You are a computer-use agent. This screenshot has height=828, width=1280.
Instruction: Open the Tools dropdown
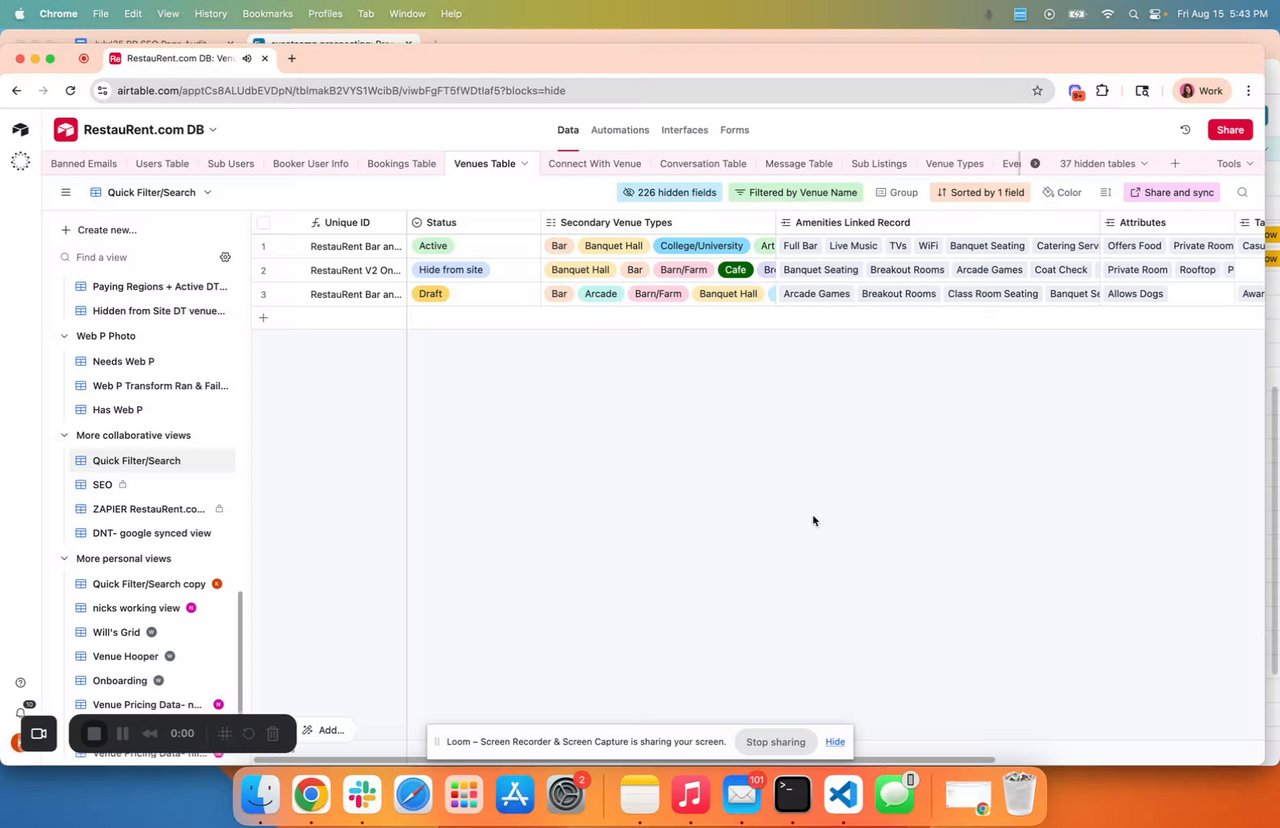(1235, 163)
